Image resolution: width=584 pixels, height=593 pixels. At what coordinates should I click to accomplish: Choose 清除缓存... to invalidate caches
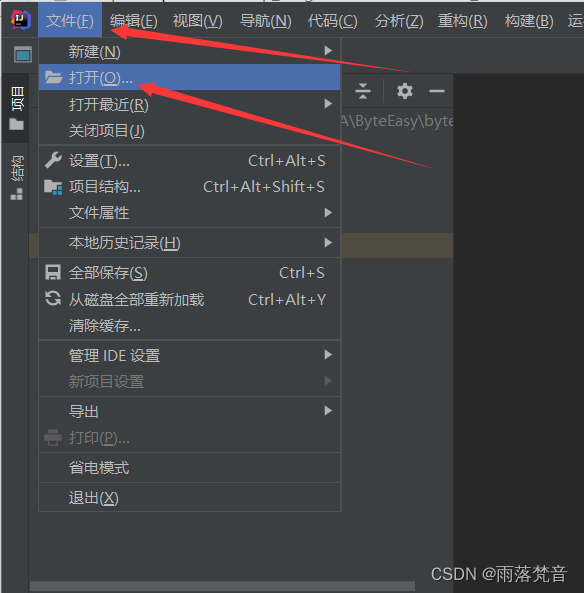coord(189,326)
